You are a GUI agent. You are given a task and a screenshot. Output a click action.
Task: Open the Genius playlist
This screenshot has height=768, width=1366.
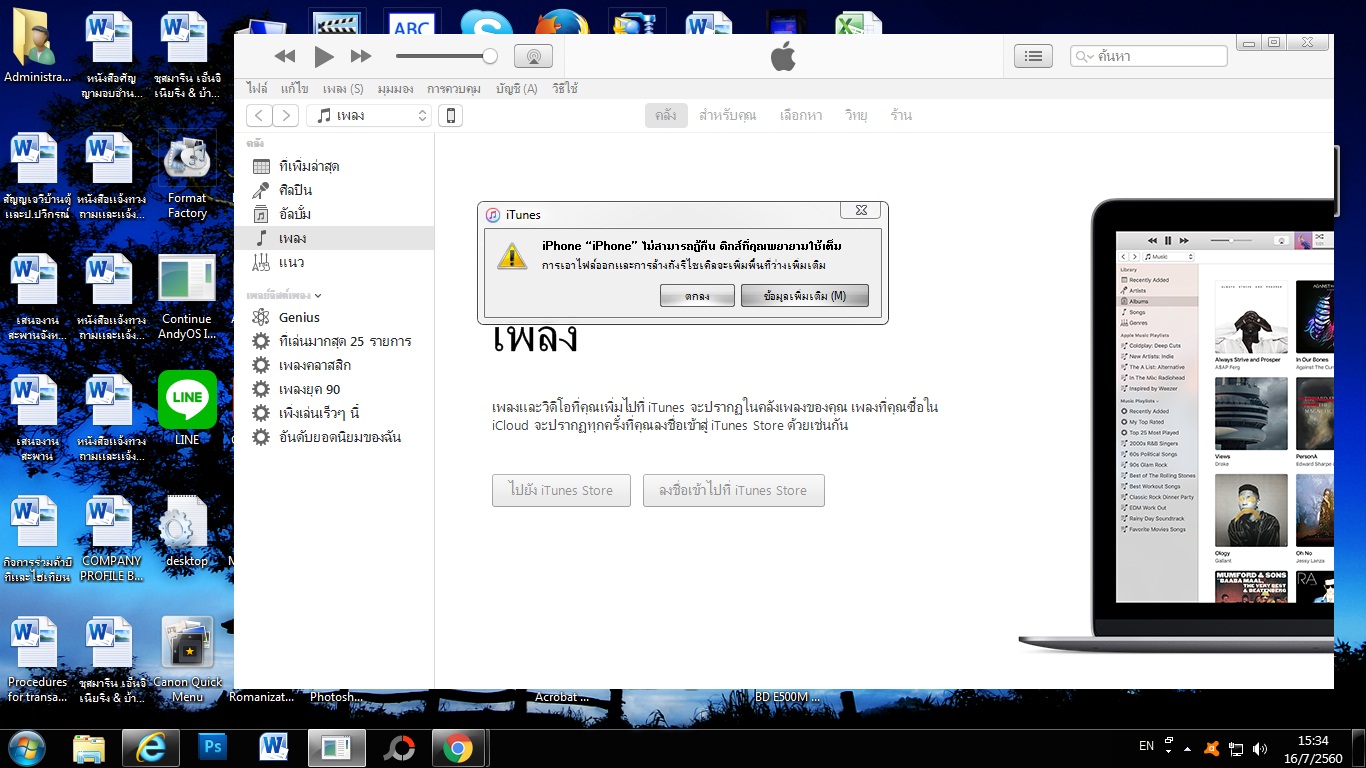coord(335,317)
